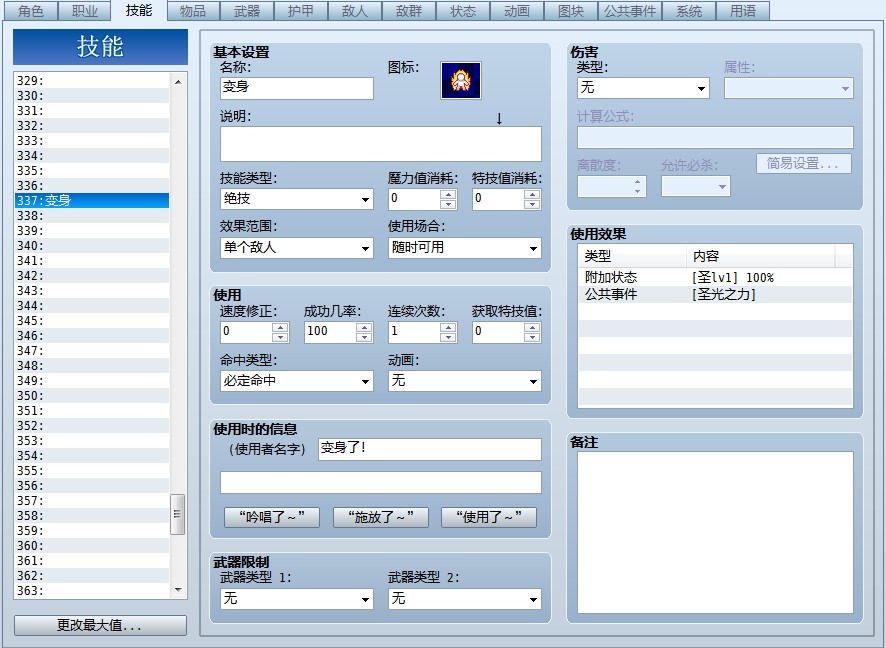
Task: Open the 伤害 类型 dropdown showing 无
Action: coord(643,88)
